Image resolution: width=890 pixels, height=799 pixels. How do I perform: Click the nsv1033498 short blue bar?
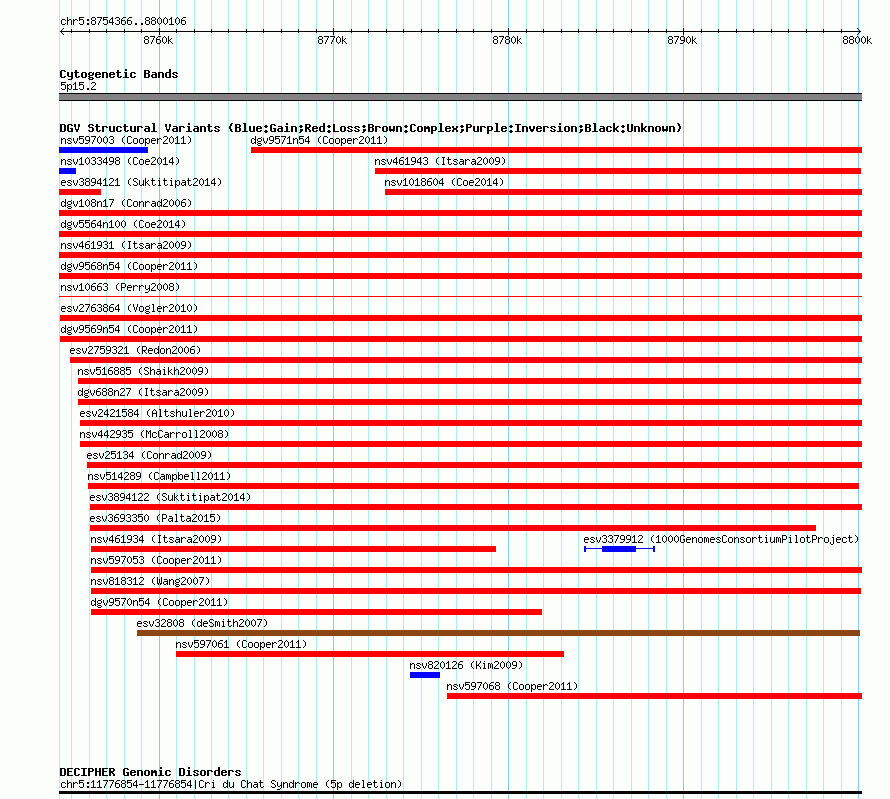coord(68,171)
